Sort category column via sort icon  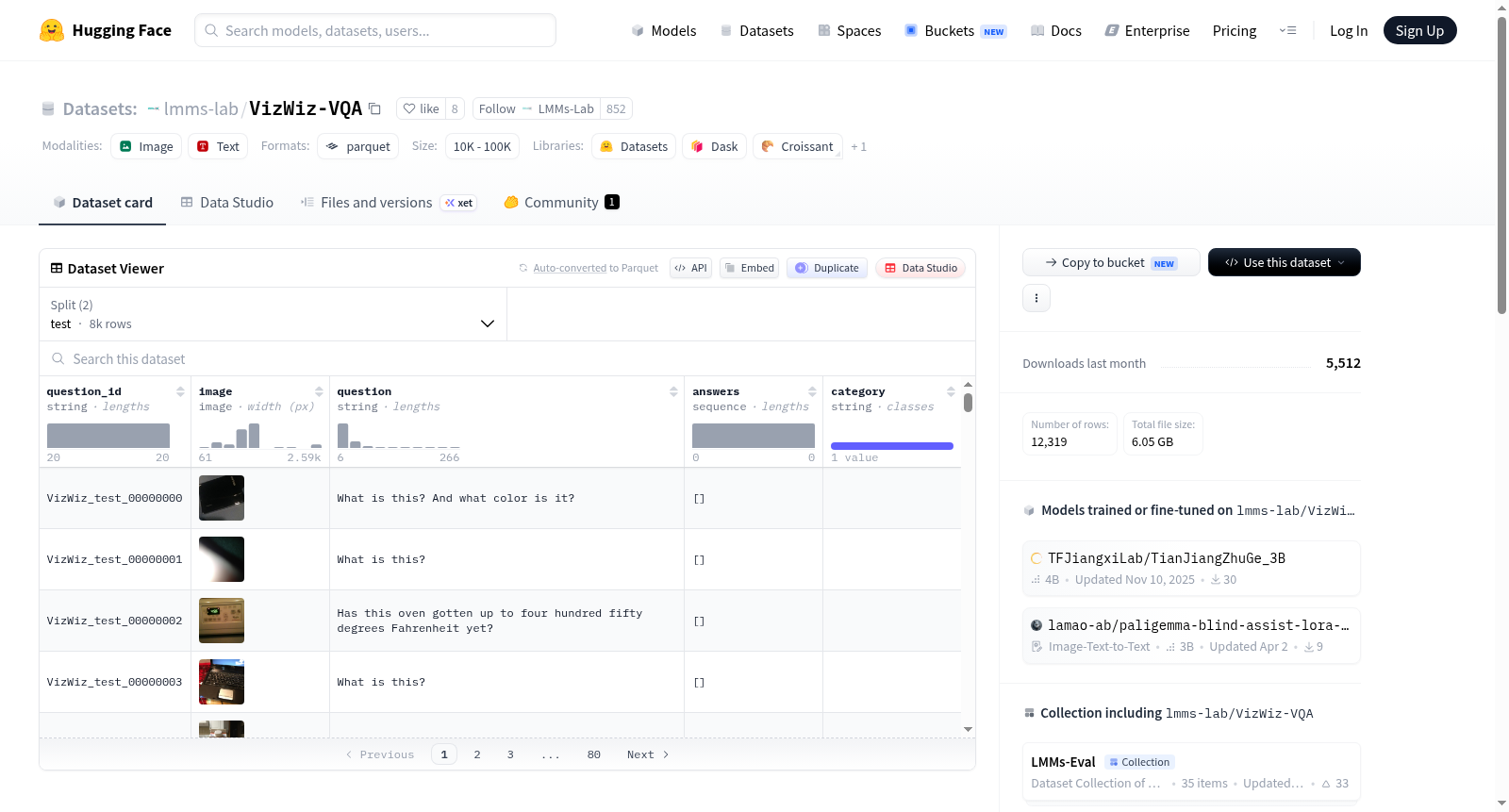(x=951, y=391)
